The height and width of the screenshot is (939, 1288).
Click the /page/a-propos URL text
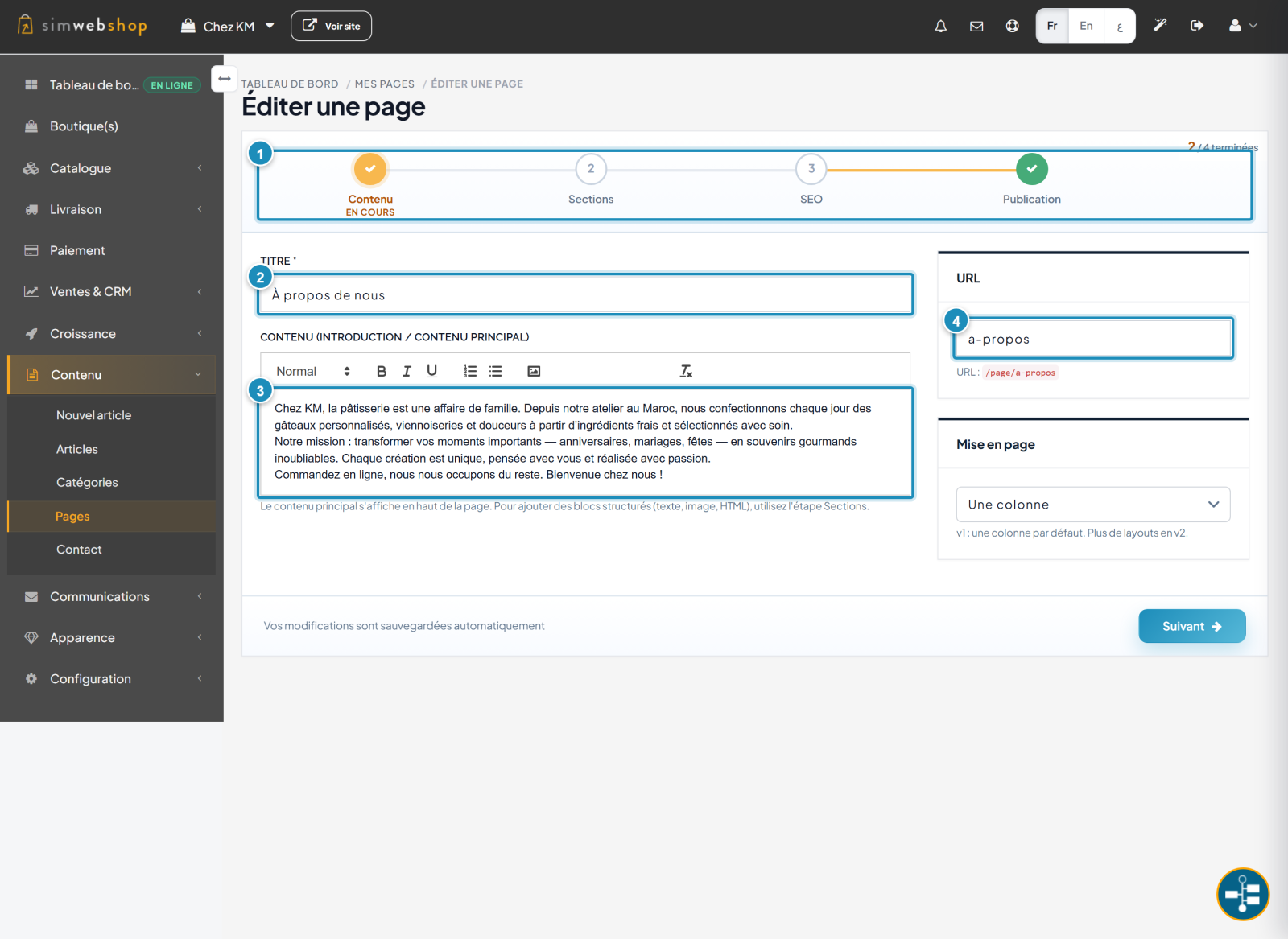pyautogui.click(x=1020, y=373)
